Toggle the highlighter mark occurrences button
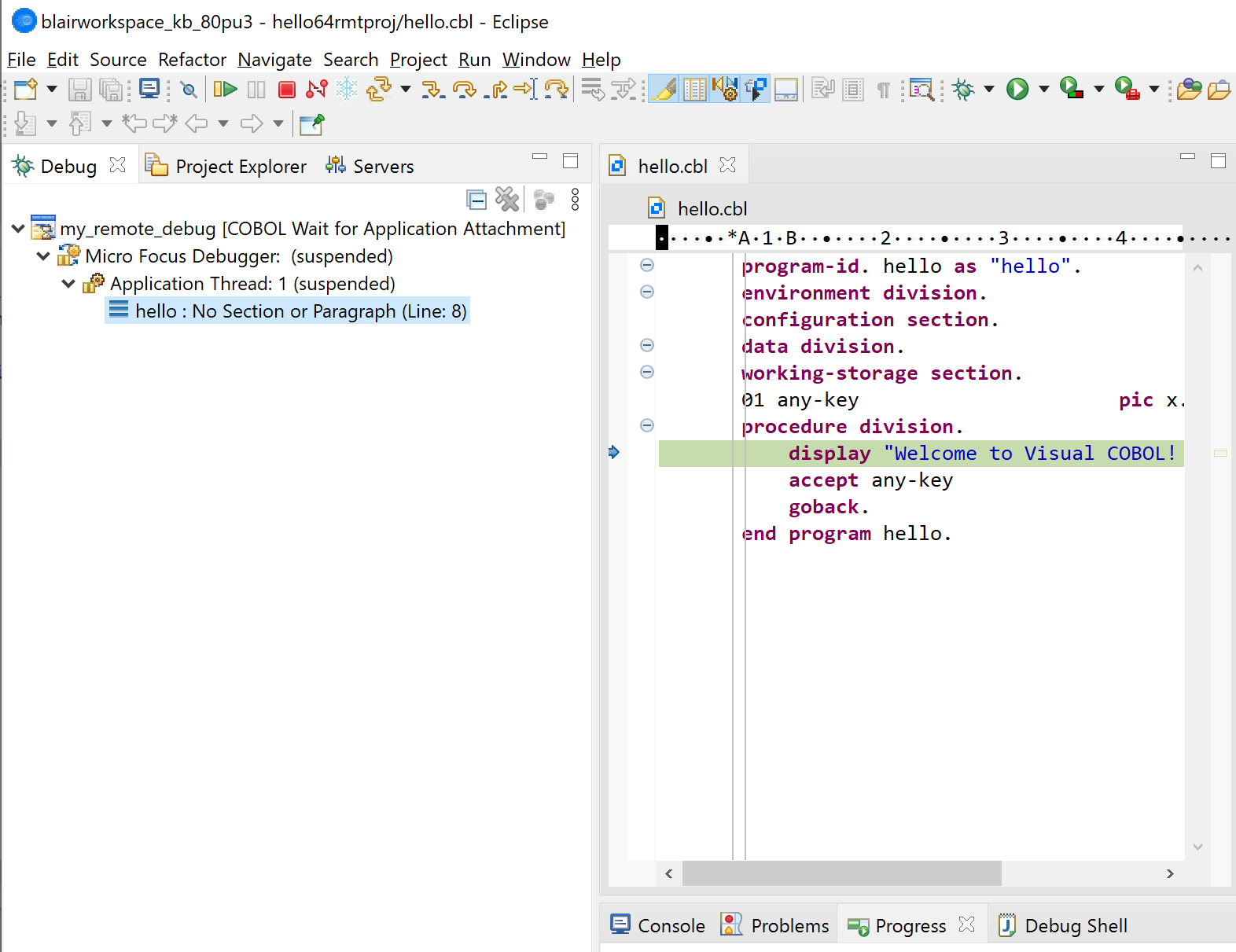Image resolution: width=1236 pixels, height=952 pixels. (x=664, y=90)
